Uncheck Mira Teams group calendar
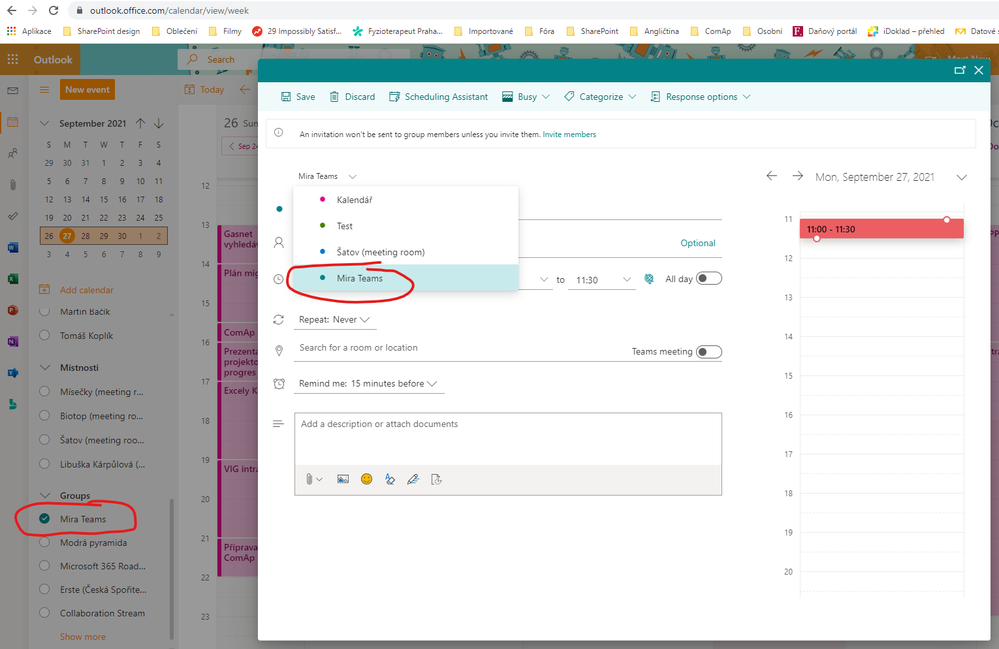 pyautogui.click(x=44, y=518)
